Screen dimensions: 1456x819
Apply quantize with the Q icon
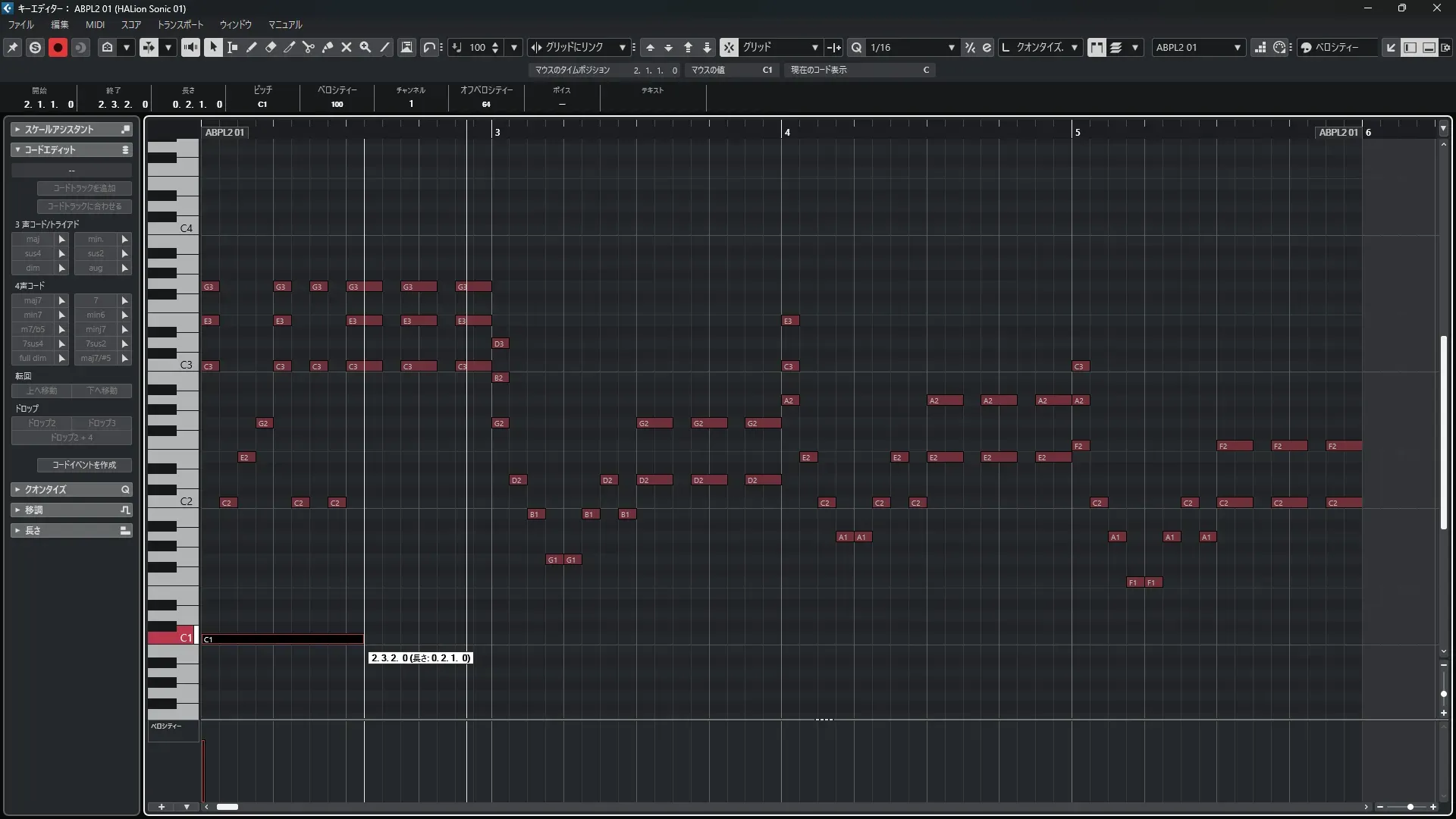tap(856, 47)
